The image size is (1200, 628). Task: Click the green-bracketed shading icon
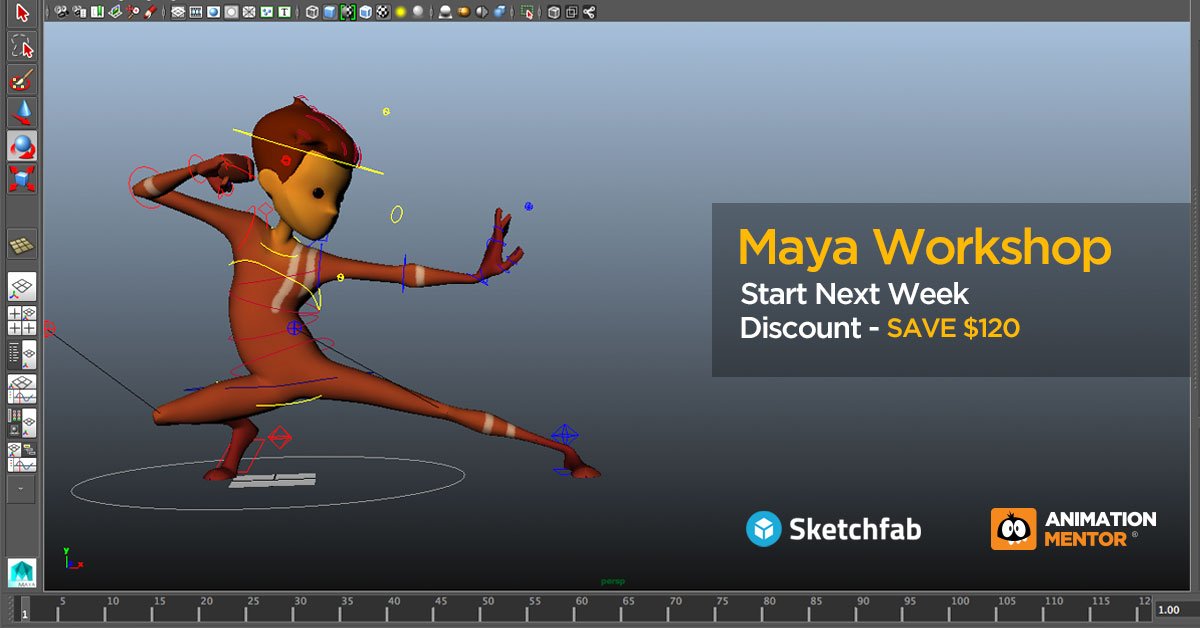point(348,12)
